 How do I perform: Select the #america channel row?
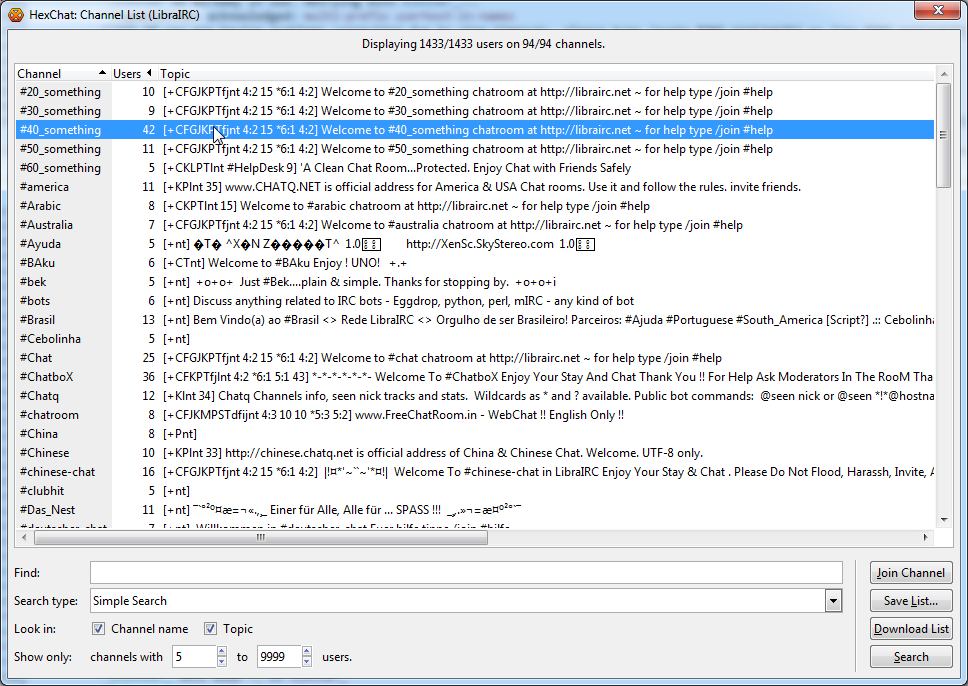(44, 187)
